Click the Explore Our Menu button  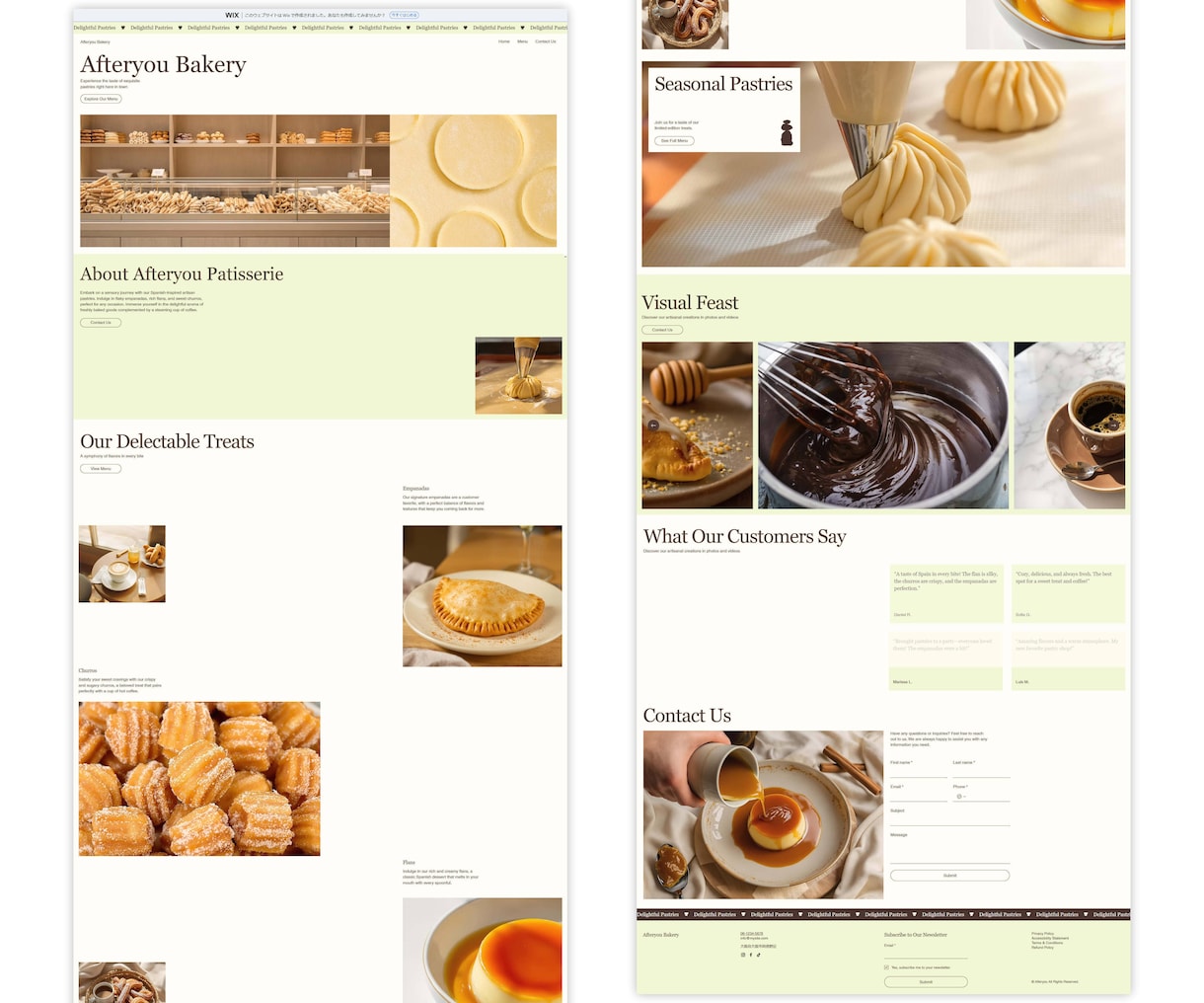(101, 99)
